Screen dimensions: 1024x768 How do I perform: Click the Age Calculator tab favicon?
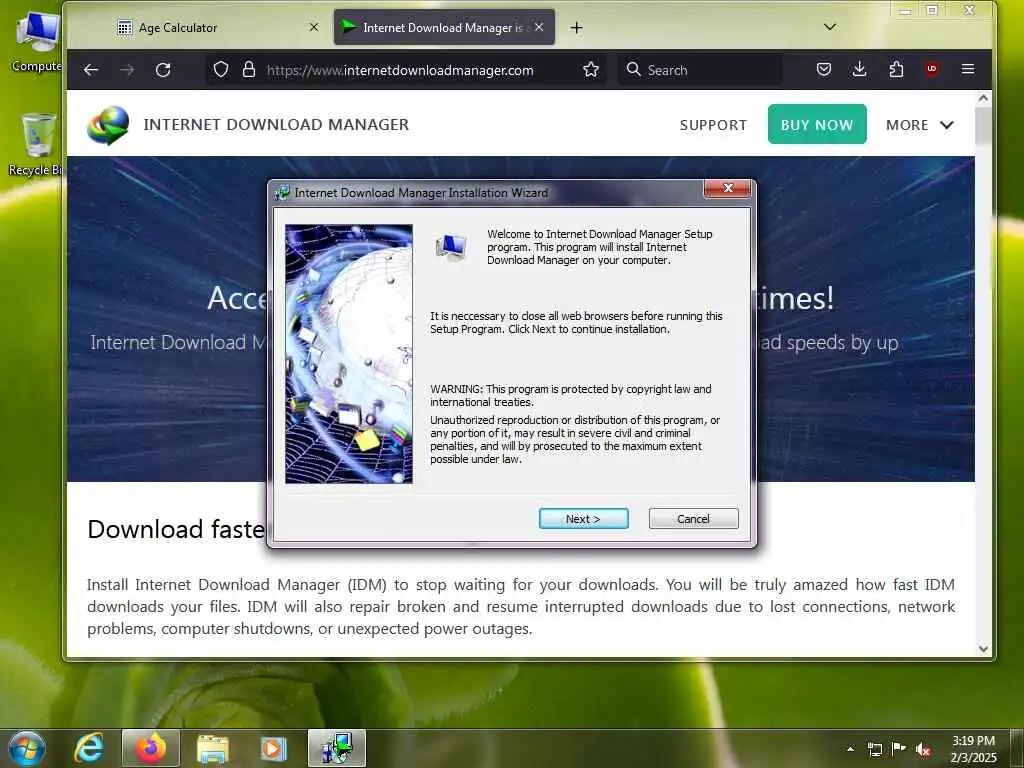(124, 27)
